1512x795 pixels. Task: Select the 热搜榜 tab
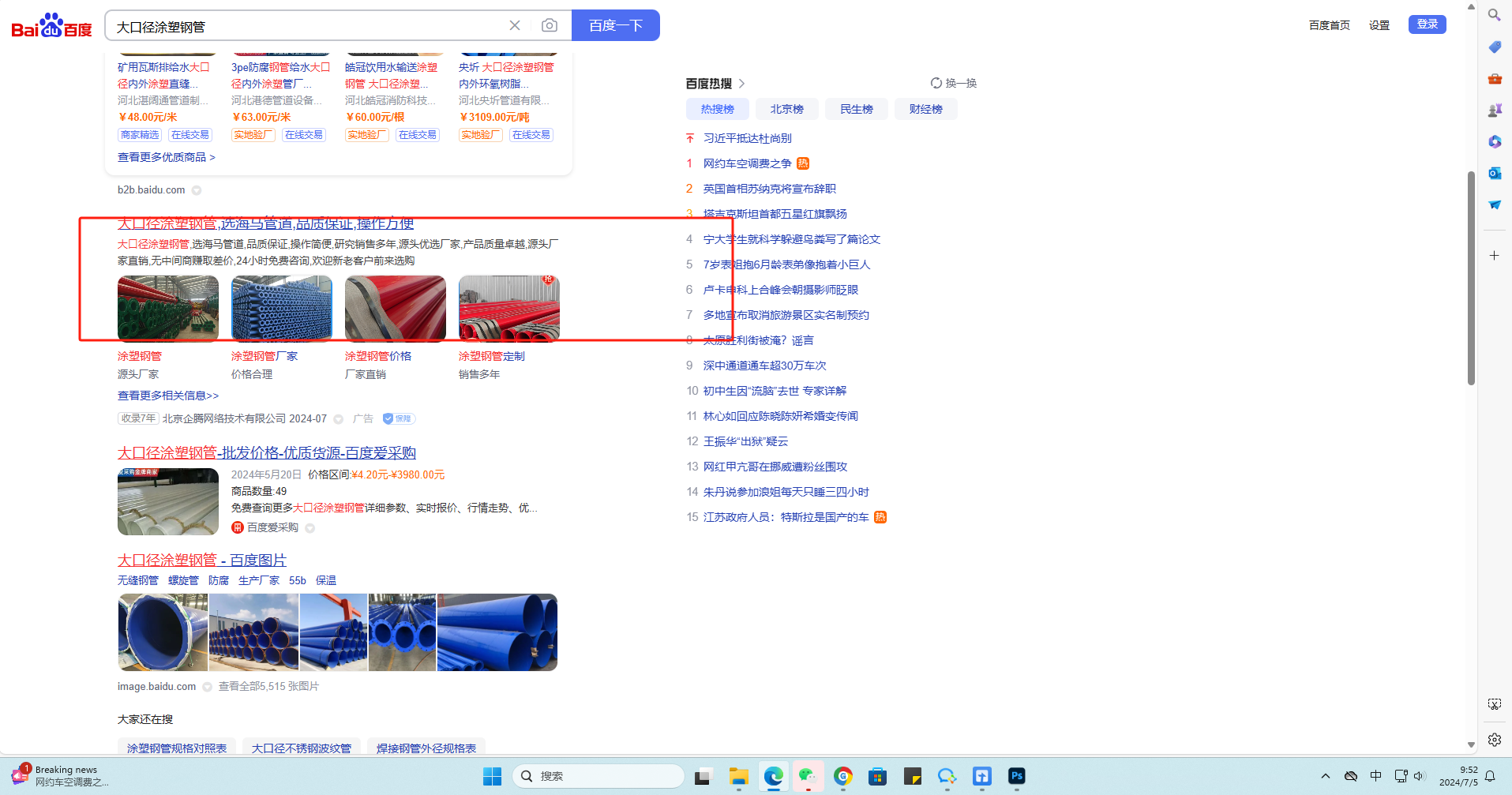717,109
